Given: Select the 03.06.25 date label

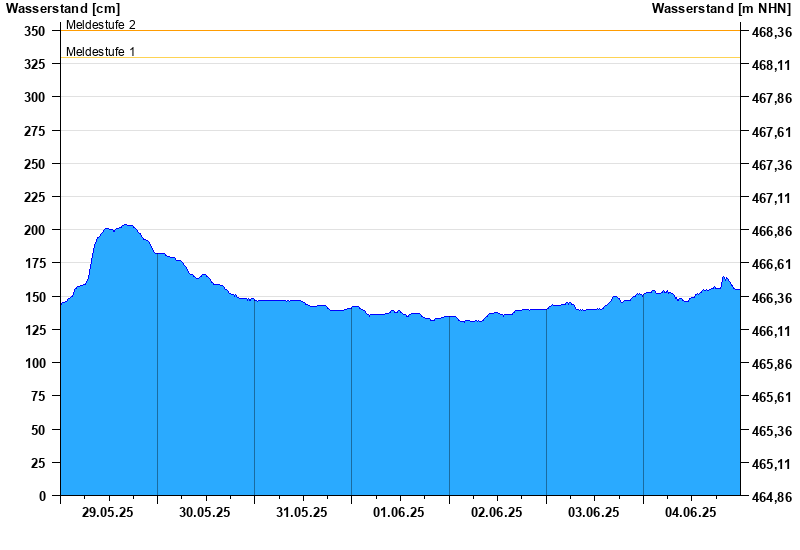Looking at the screenshot, I should coord(593,512).
